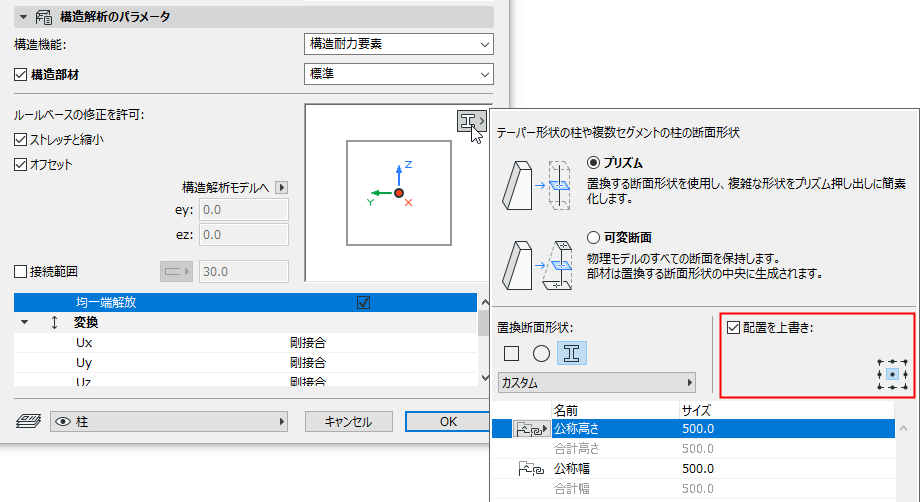Click parameter link icon on 公称高さ row
Viewport: 920px width, 502px height.
coord(531,429)
